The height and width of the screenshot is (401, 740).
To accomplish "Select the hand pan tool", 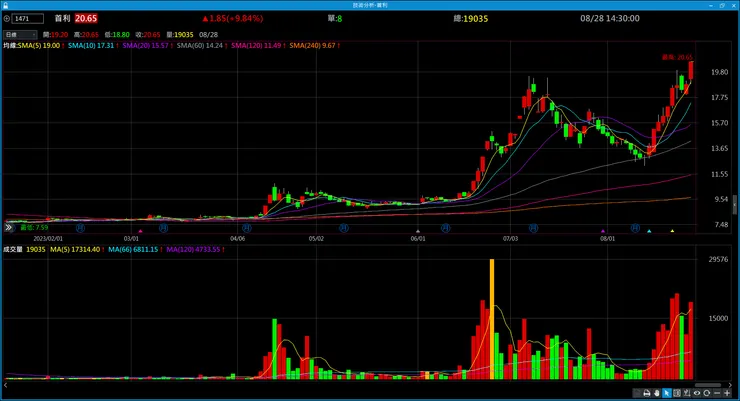I will click(x=657, y=393).
